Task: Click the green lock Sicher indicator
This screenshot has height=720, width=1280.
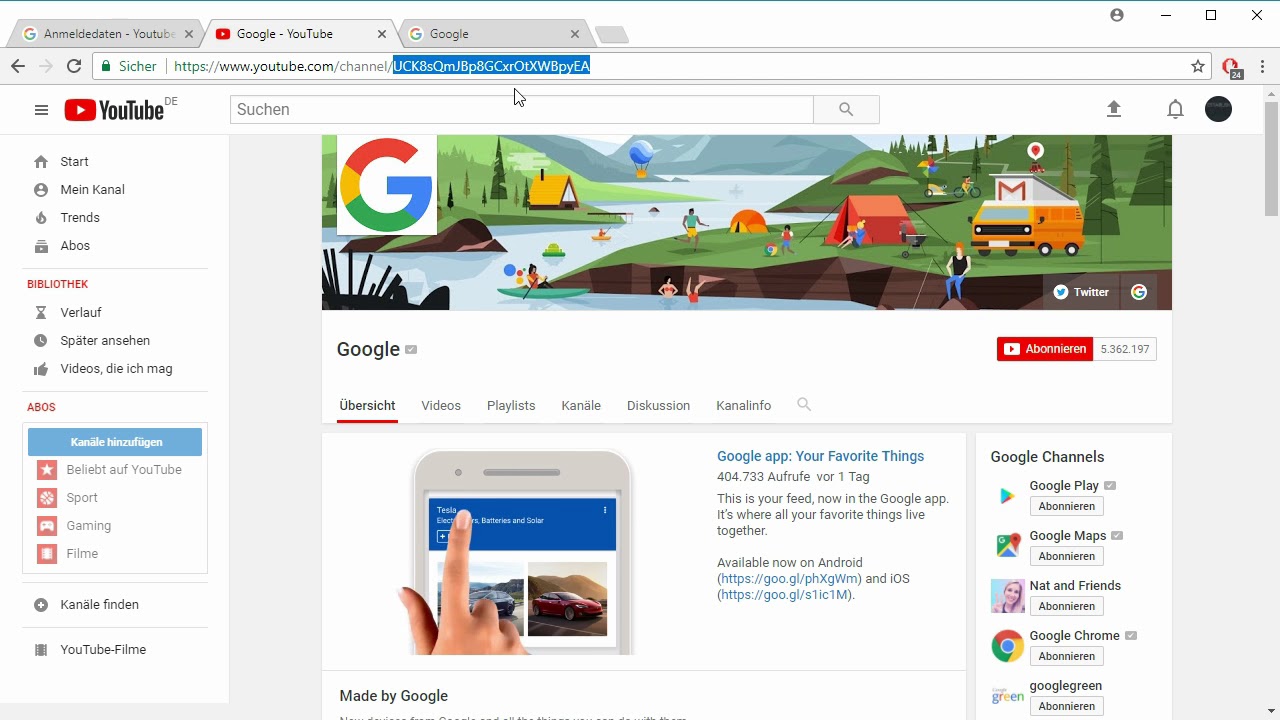Action: tap(128, 66)
